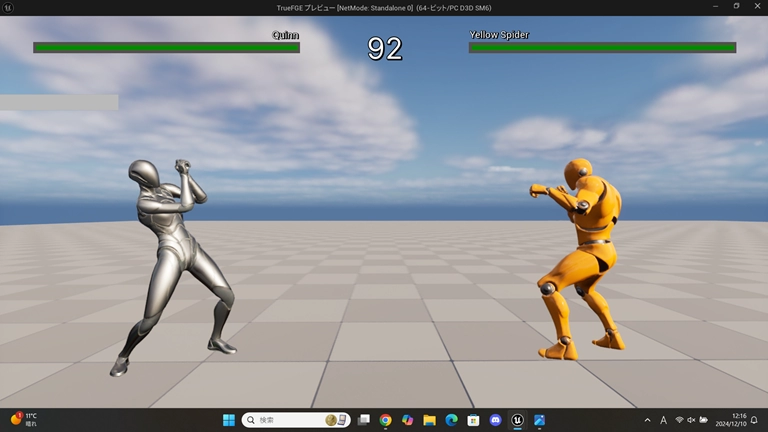Open the Windows Start menu
Viewport: 768px width, 432px height.
click(229, 420)
